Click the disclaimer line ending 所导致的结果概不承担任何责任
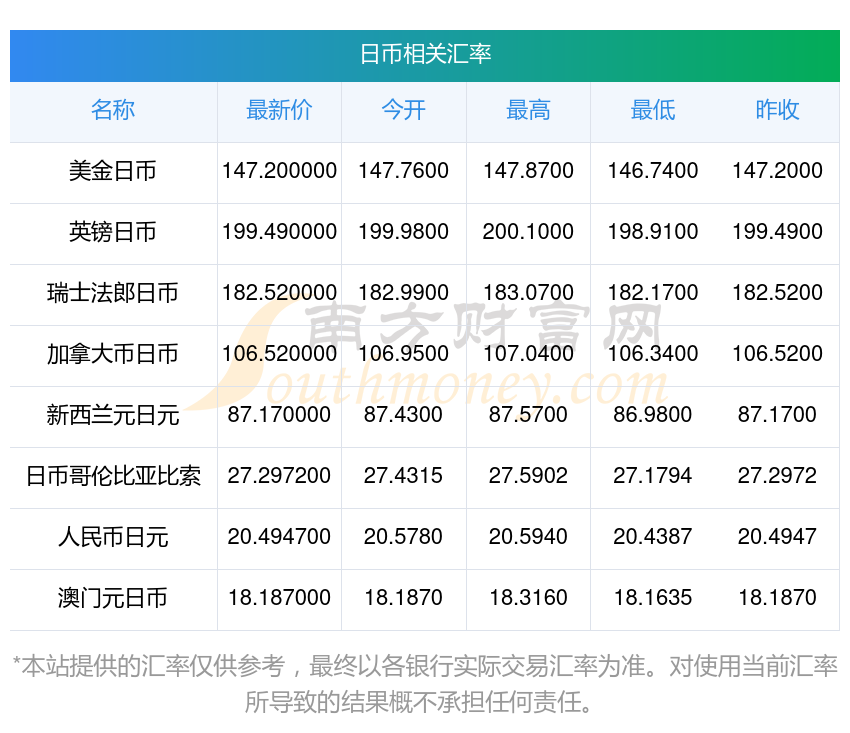The height and width of the screenshot is (733, 850). [x=418, y=703]
